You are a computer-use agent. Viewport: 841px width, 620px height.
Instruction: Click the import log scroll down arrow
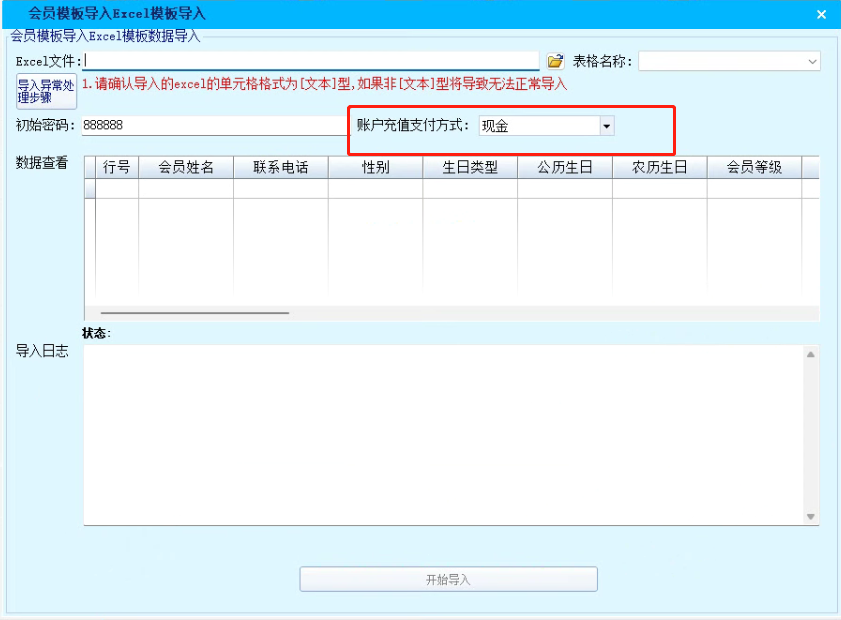click(x=810, y=516)
